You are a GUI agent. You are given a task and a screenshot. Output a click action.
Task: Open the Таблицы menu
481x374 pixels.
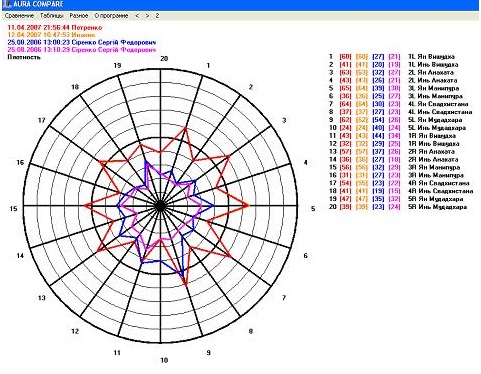tap(52, 16)
